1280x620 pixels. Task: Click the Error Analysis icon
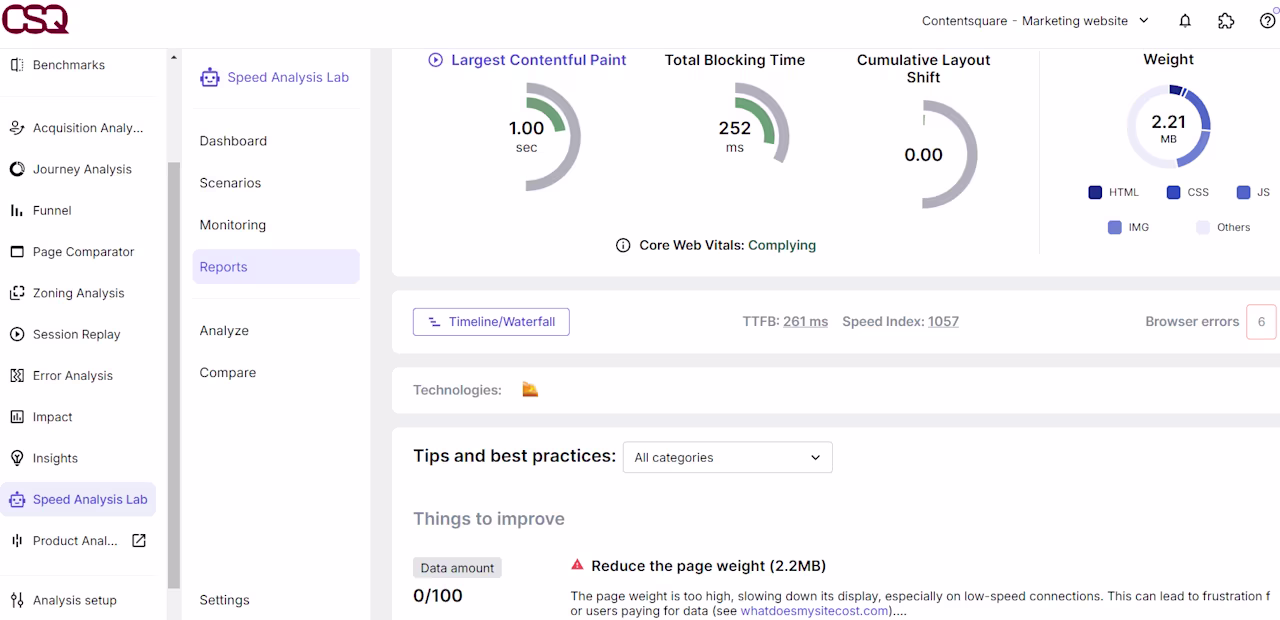[x=17, y=376]
